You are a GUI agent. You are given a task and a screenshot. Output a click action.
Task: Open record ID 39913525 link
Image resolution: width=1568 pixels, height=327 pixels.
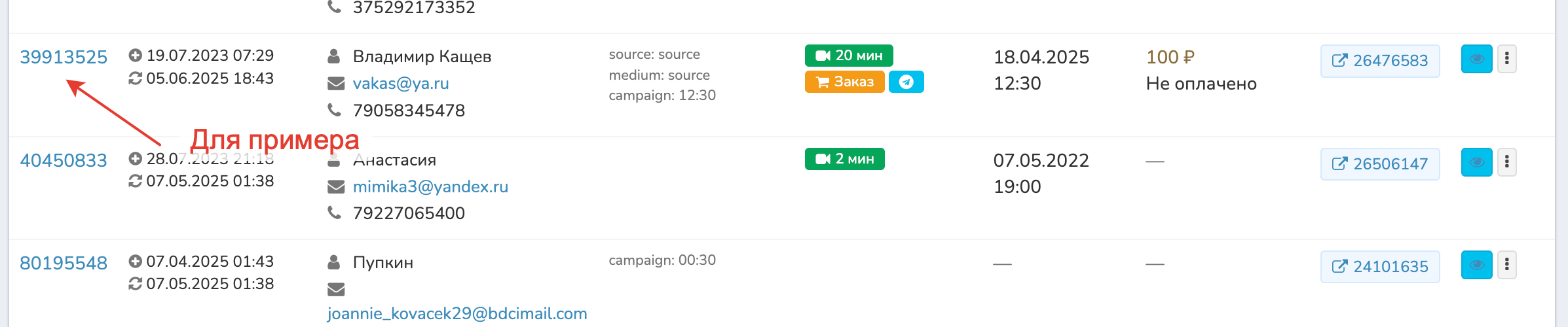click(64, 58)
